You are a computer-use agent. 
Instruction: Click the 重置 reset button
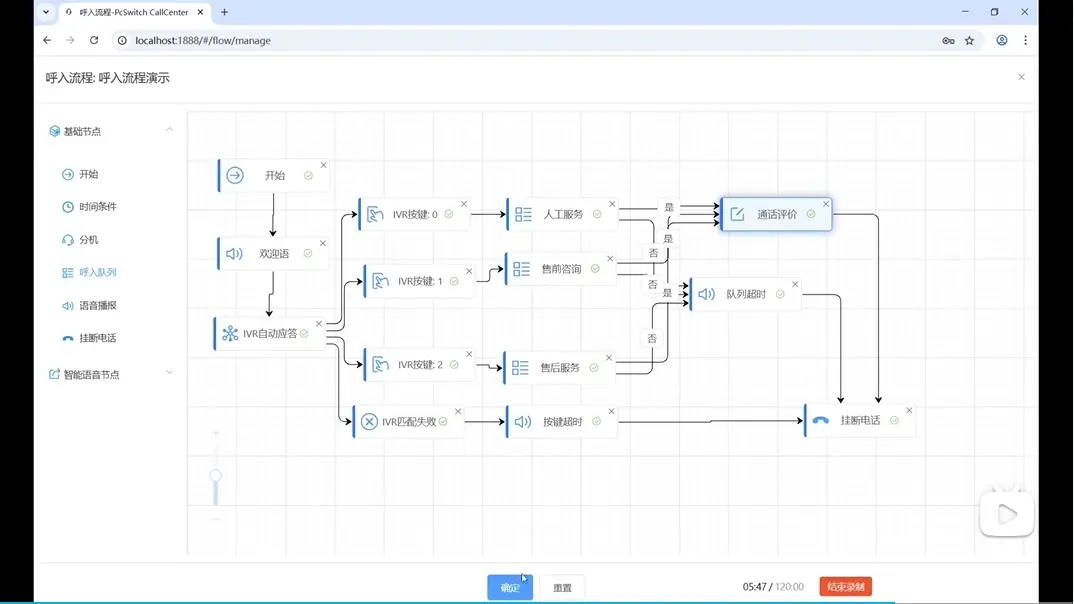(562, 588)
